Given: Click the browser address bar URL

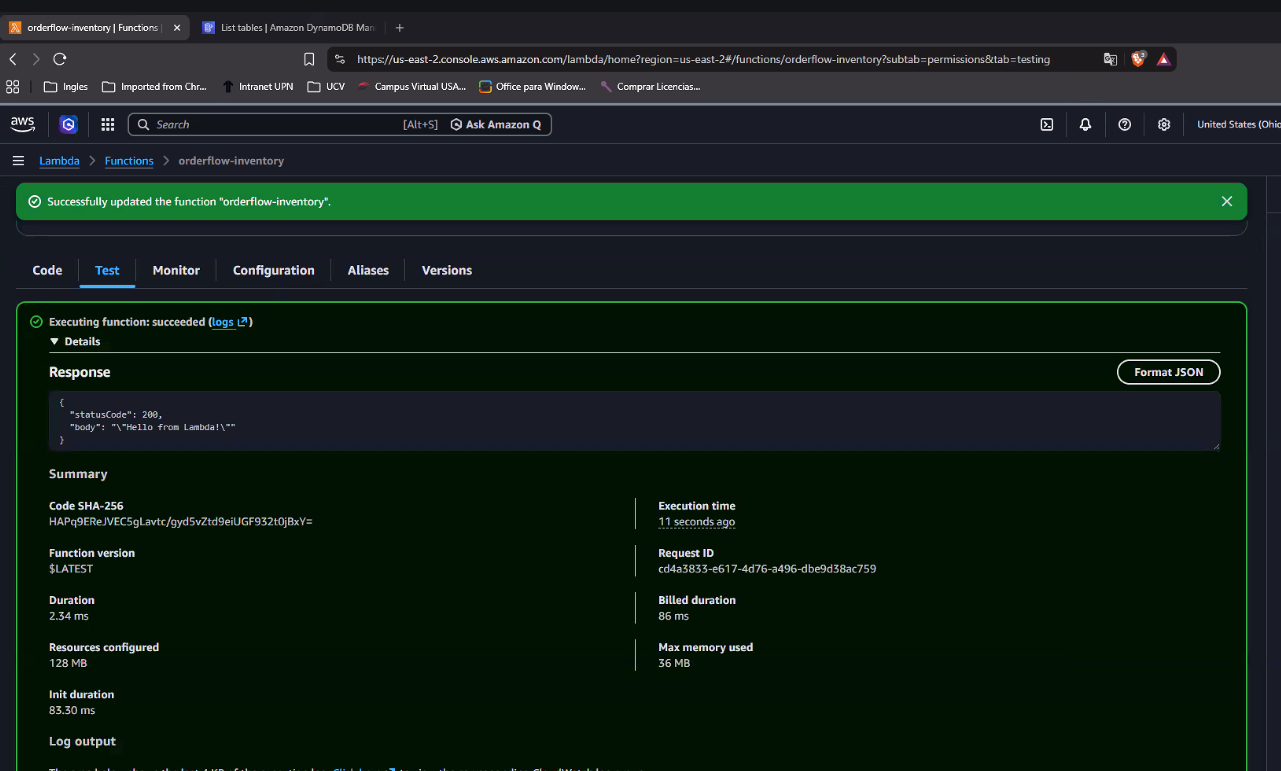Looking at the screenshot, I should 703,59.
